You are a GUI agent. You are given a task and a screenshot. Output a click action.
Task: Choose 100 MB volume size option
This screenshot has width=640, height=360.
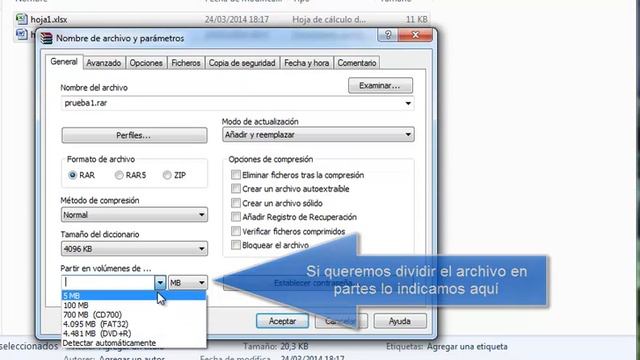click(134, 305)
